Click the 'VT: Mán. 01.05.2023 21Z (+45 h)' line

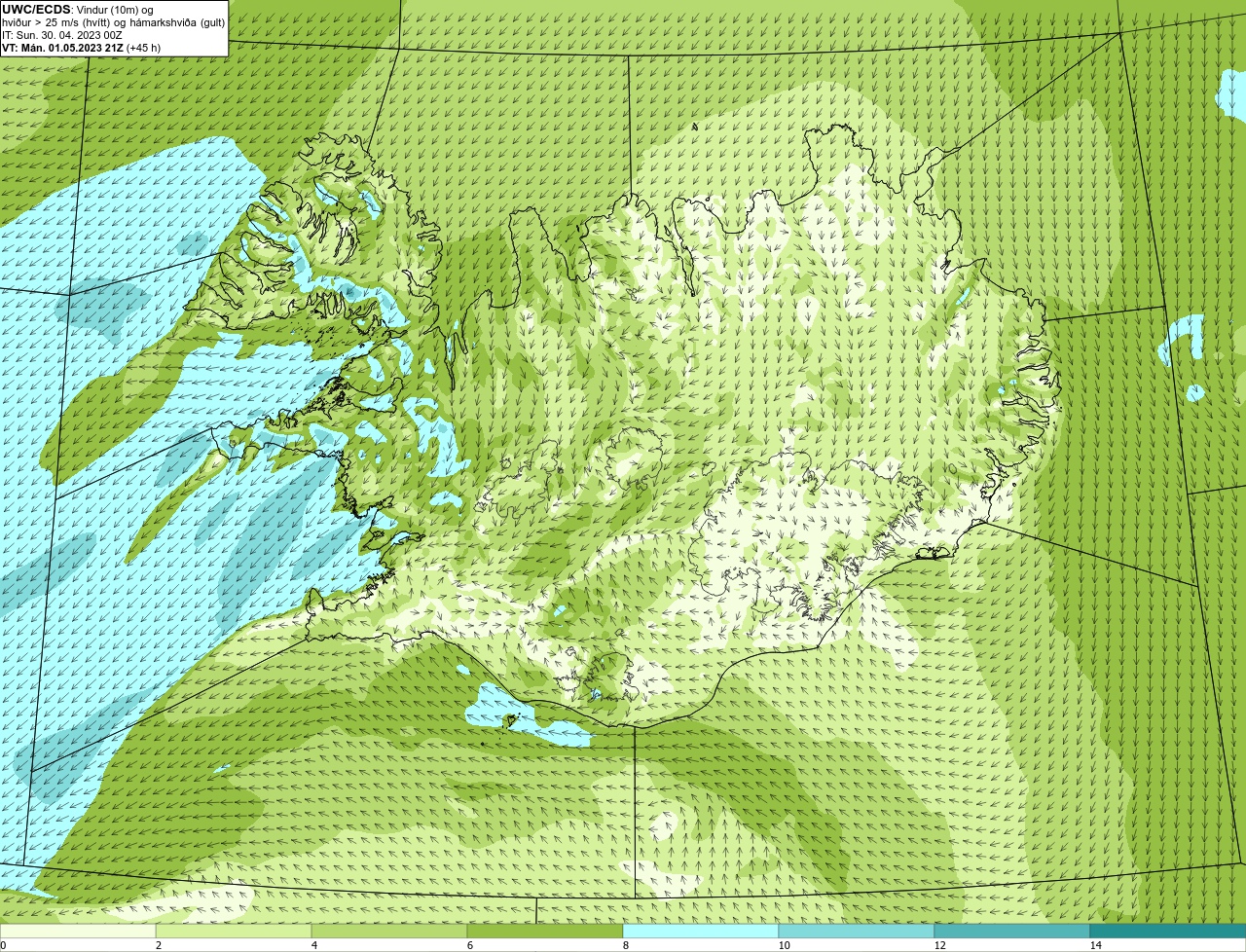82,48
